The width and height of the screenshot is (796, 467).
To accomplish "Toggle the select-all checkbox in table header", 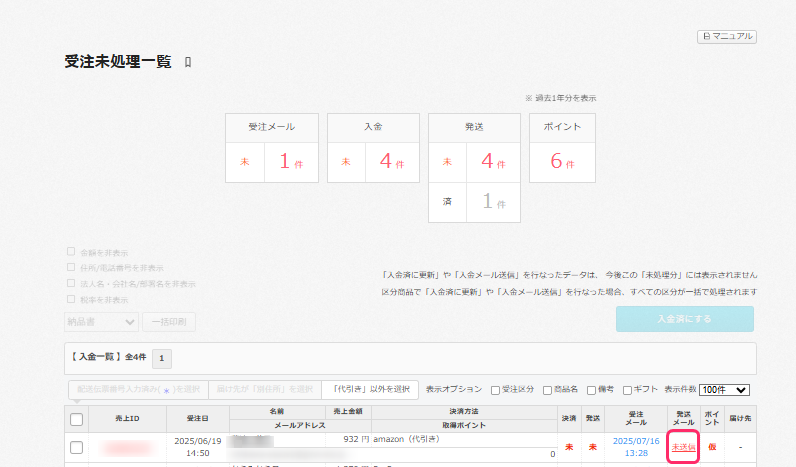I will click(76, 420).
